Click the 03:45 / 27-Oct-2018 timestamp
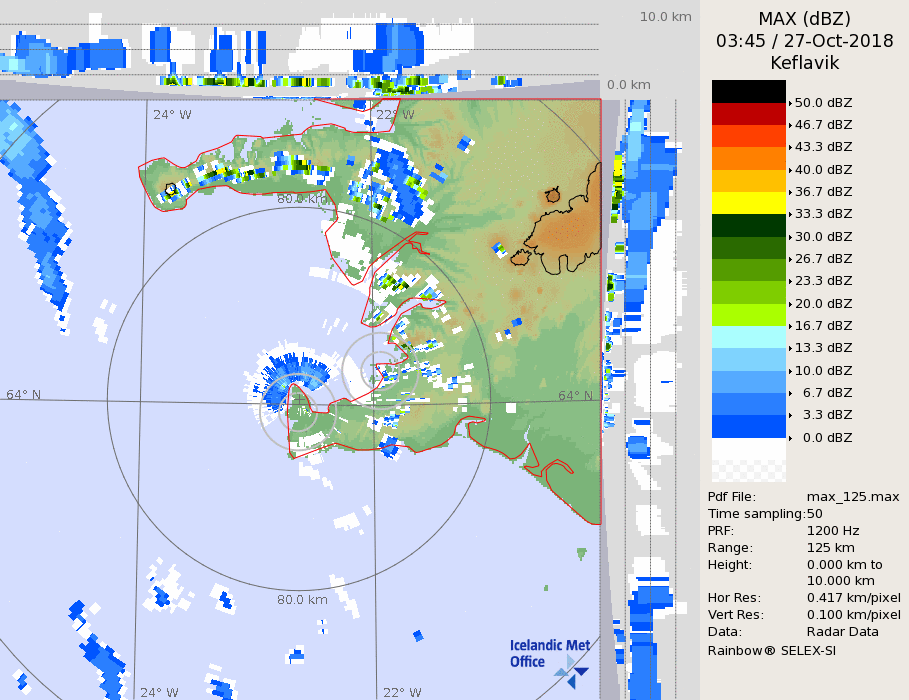The image size is (909, 700). pyautogui.click(x=804, y=41)
